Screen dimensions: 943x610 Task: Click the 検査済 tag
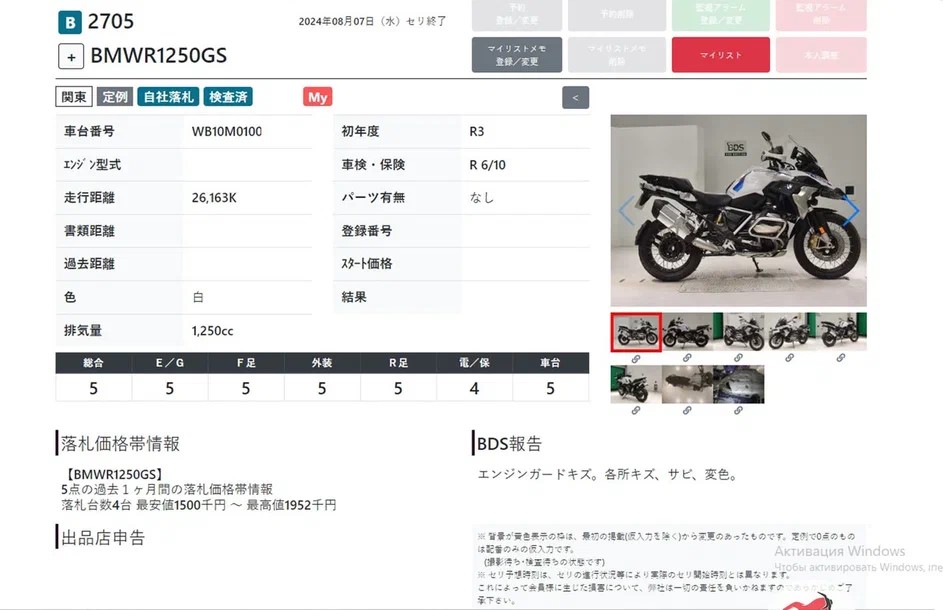pyautogui.click(x=228, y=97)
